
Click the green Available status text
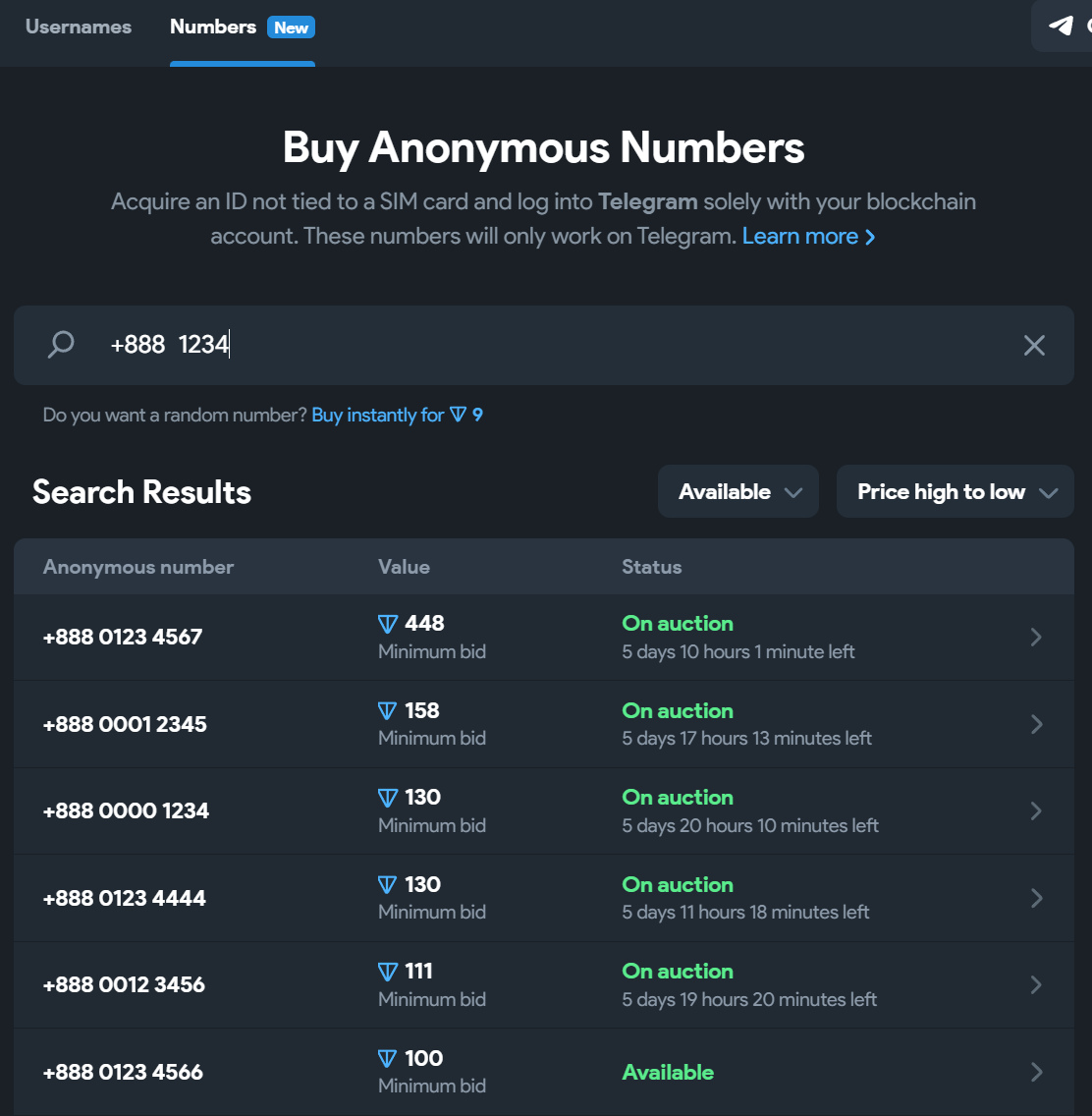(x=668, y=1073)
